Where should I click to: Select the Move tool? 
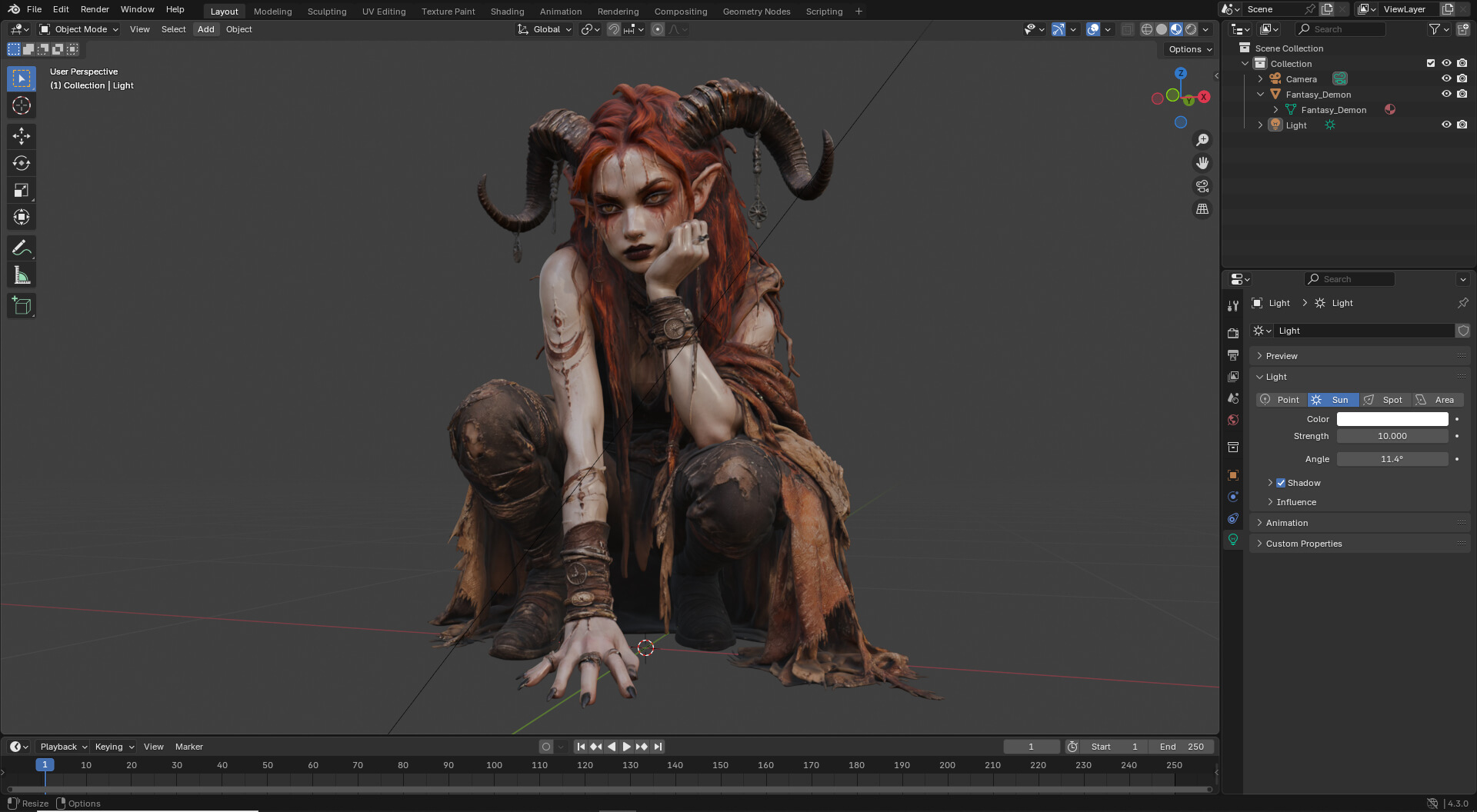22,136
